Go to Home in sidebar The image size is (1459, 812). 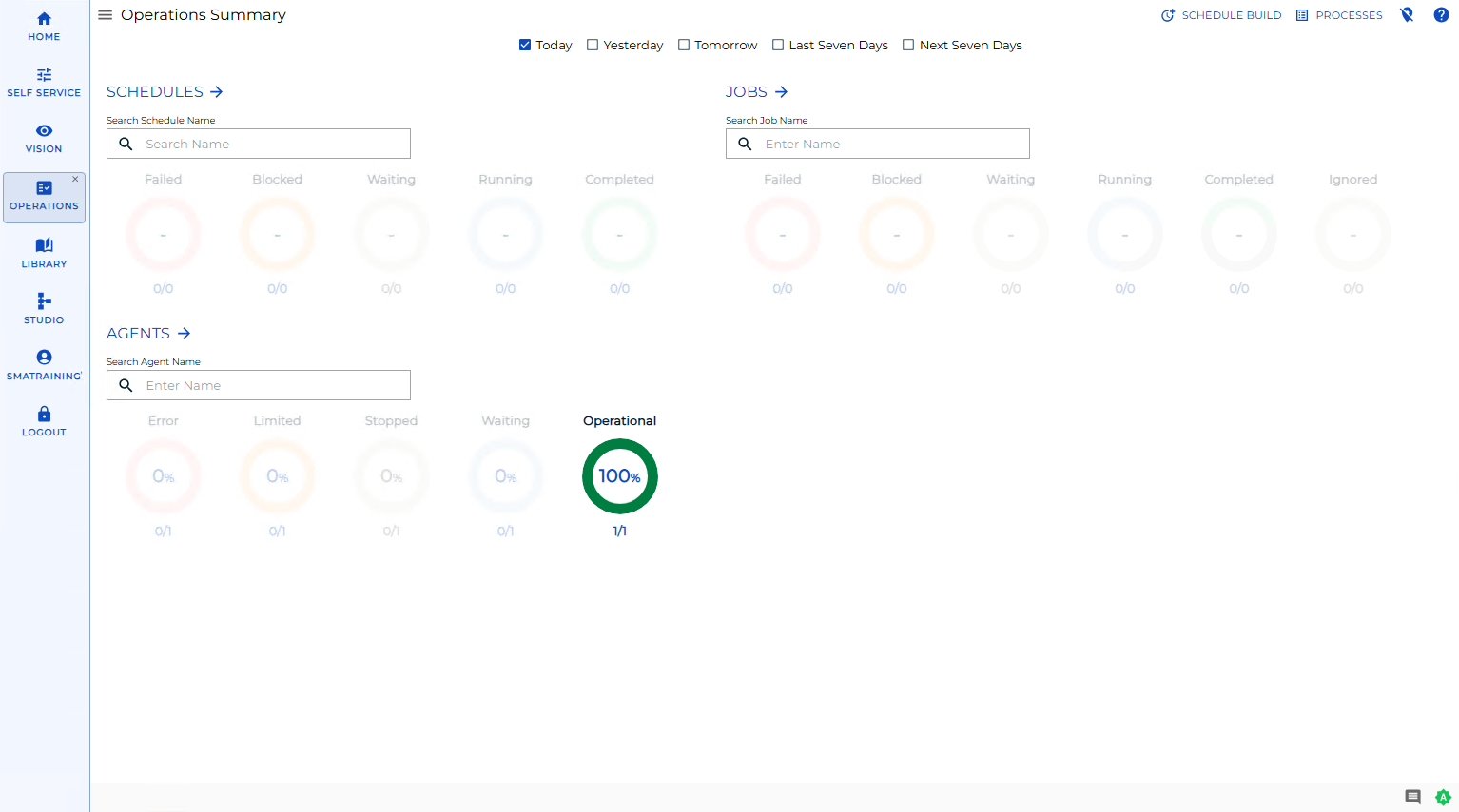[x=44, y=27]
